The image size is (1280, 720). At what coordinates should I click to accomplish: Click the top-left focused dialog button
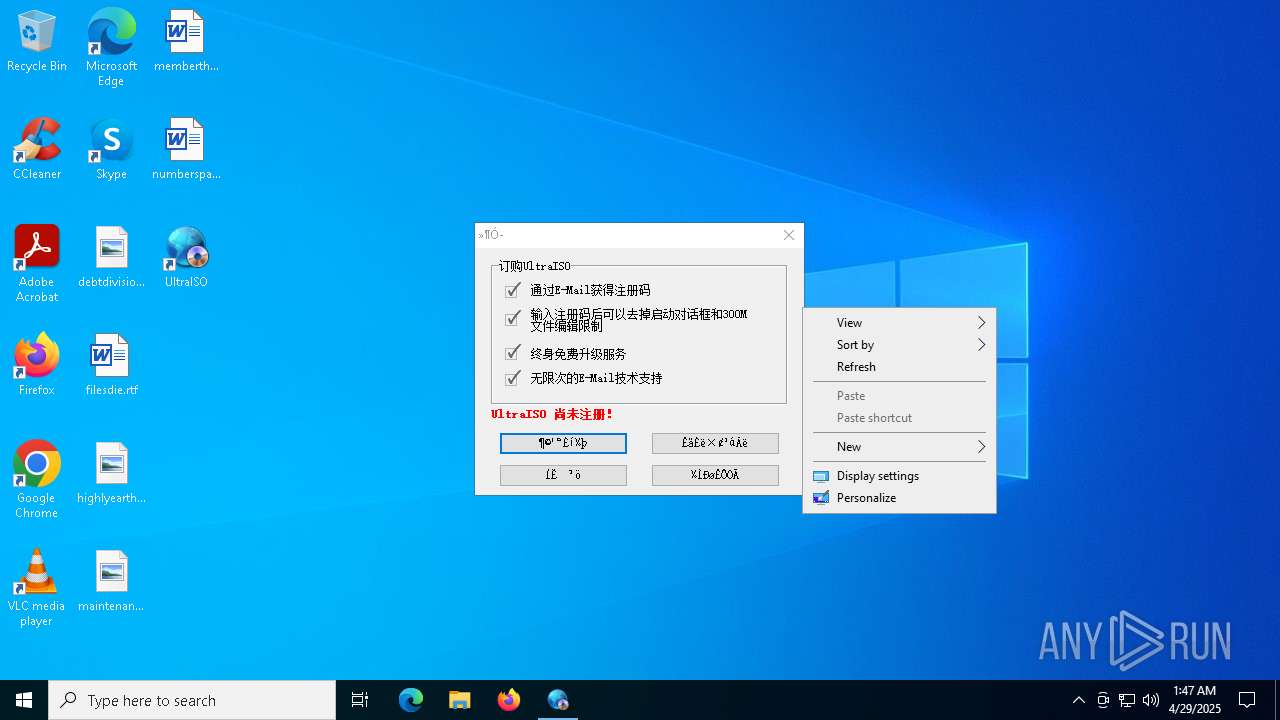[563, 443]
